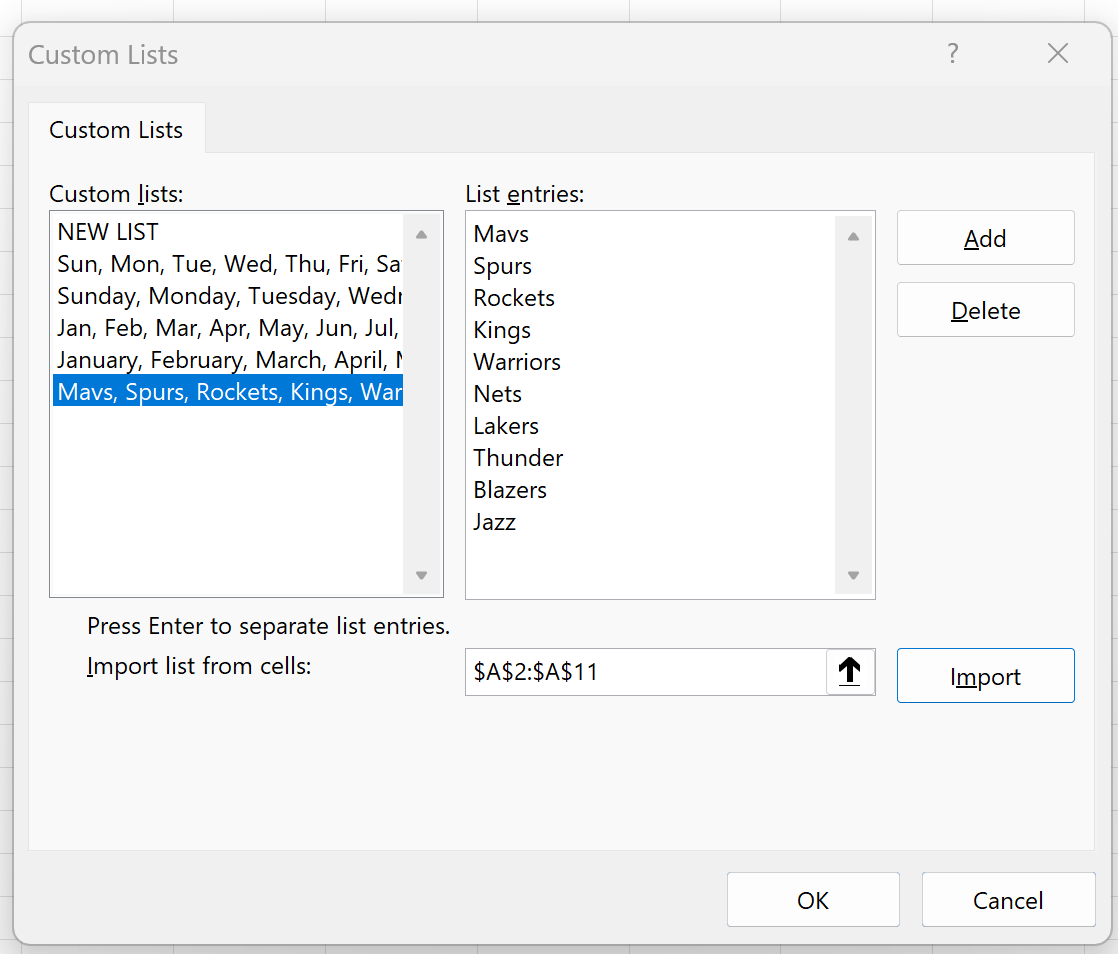Screen dimensions: 1118x954
Task: Select Warriors in the List entries box
Action: pos(517,361)
